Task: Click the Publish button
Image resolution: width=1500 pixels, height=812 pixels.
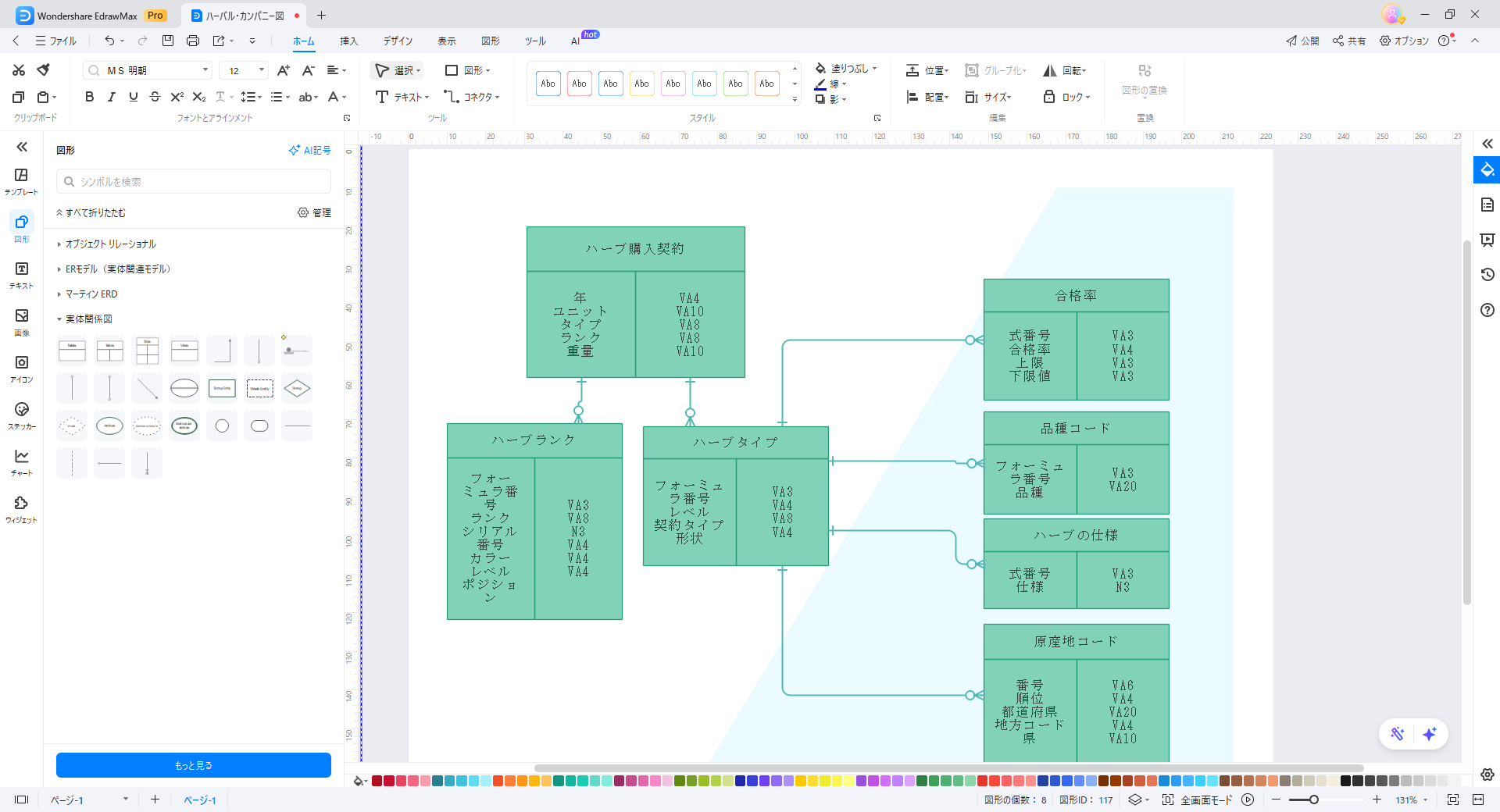Action: click(1302, 41)
